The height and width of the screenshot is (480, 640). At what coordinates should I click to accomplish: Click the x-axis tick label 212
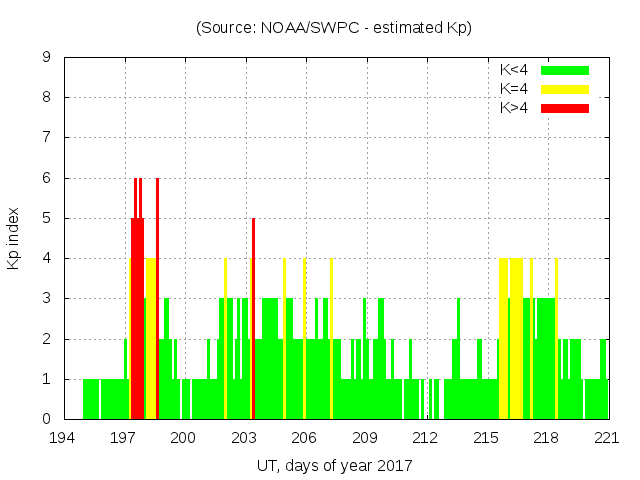click(x=426, y=438)
